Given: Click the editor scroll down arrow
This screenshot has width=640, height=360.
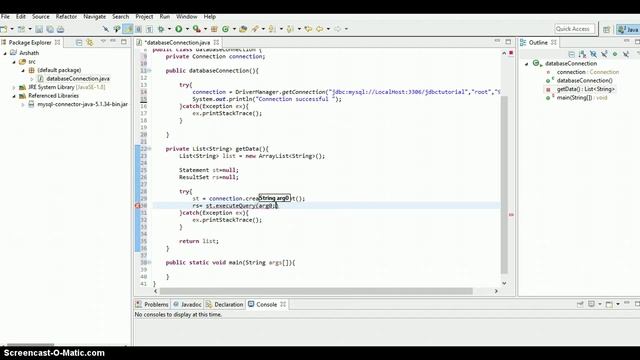Looking at the screenshot, I should tap(504, 283).
